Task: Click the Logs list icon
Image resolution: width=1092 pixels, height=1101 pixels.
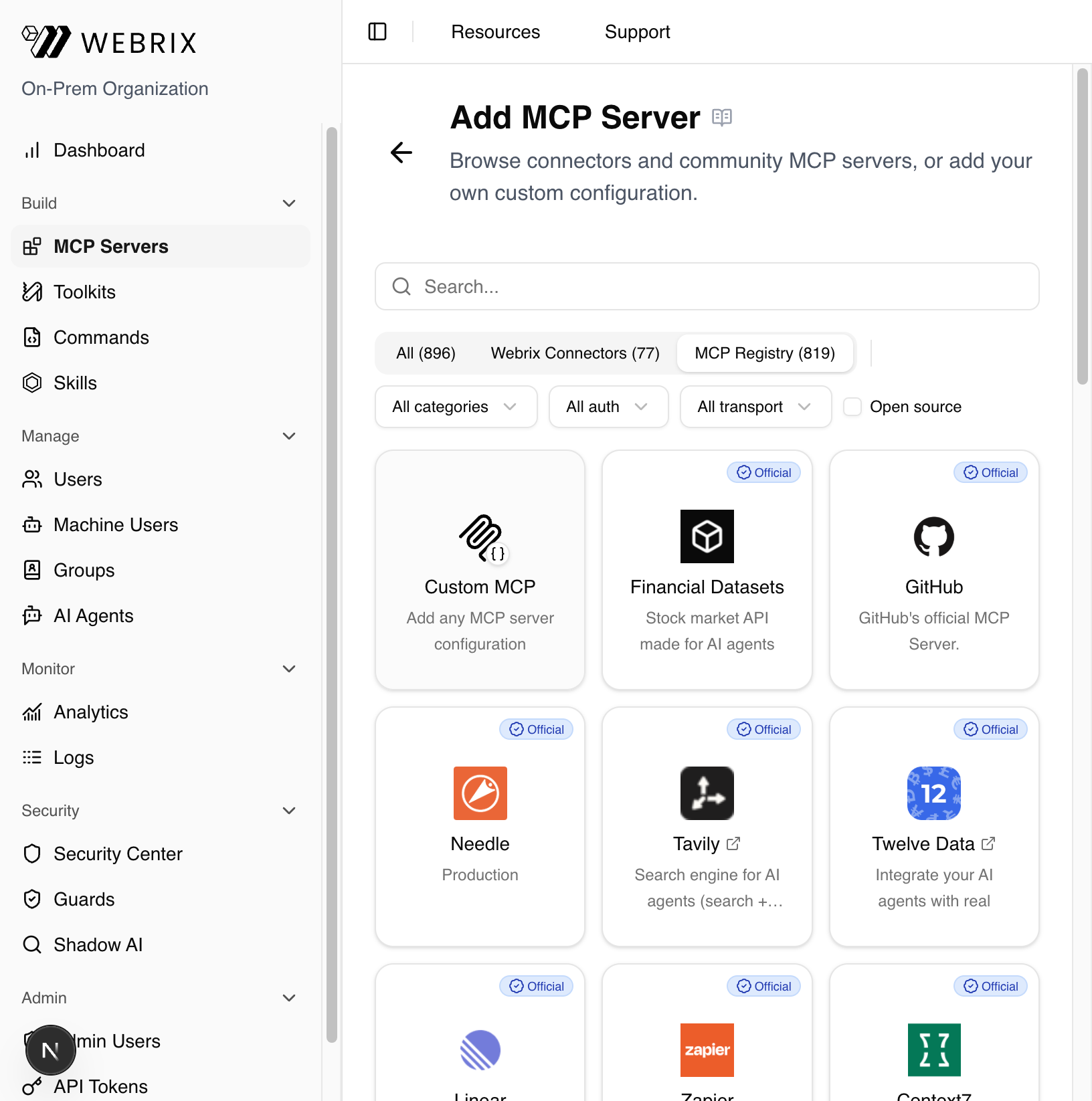Action: coord(32,757)
